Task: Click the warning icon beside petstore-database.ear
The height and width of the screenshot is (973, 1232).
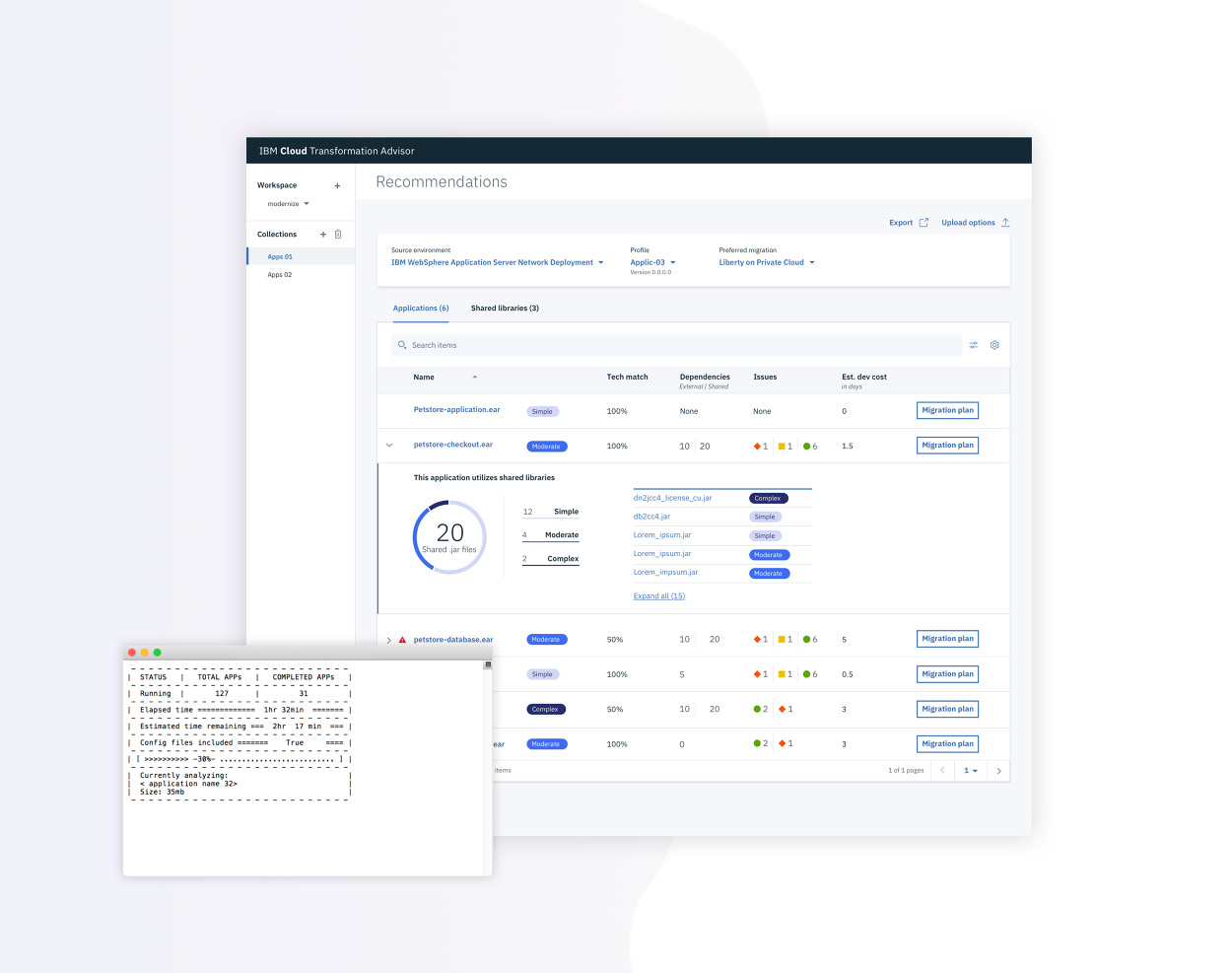Action: click(x=402, y=639)
